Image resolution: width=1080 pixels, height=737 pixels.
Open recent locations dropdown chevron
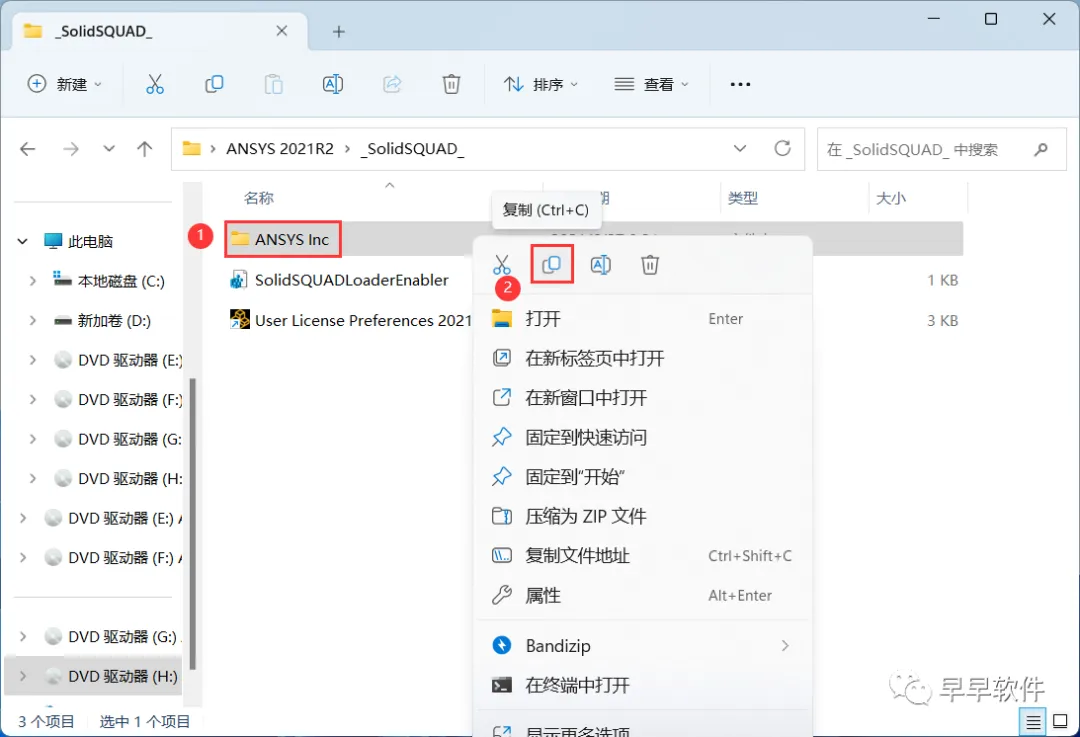pyautogui.click(x=109, y=149)
